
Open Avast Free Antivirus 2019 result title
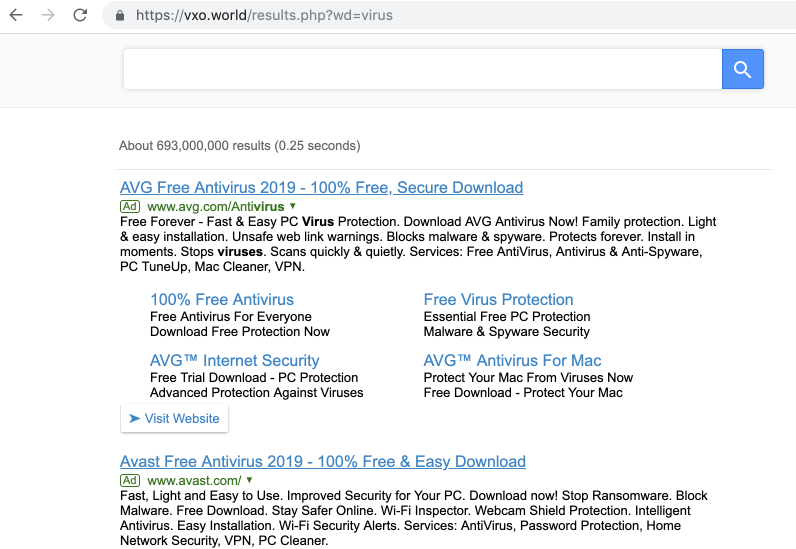click(x=322, y=462)
